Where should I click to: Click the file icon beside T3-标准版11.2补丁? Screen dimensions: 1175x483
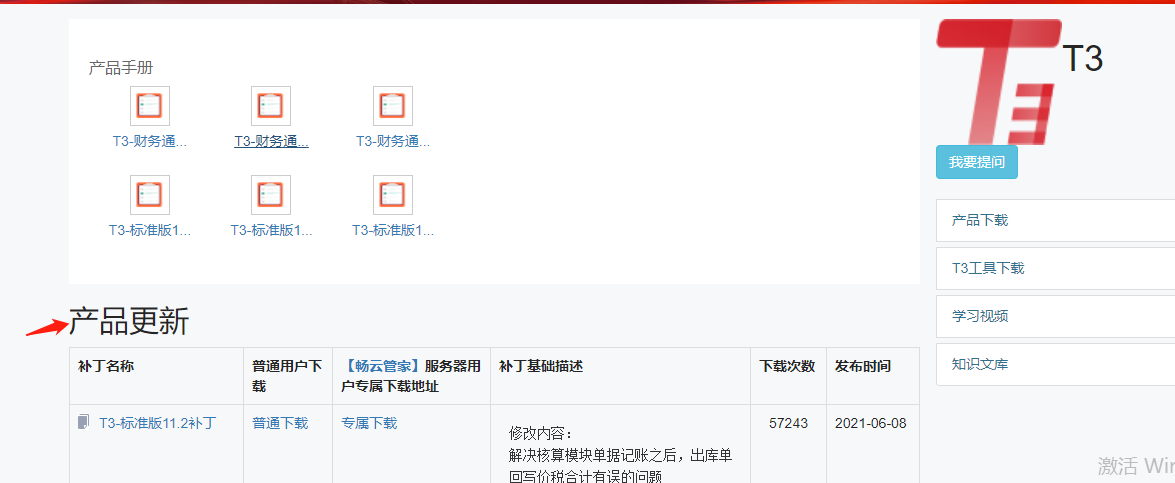(84, 422)
